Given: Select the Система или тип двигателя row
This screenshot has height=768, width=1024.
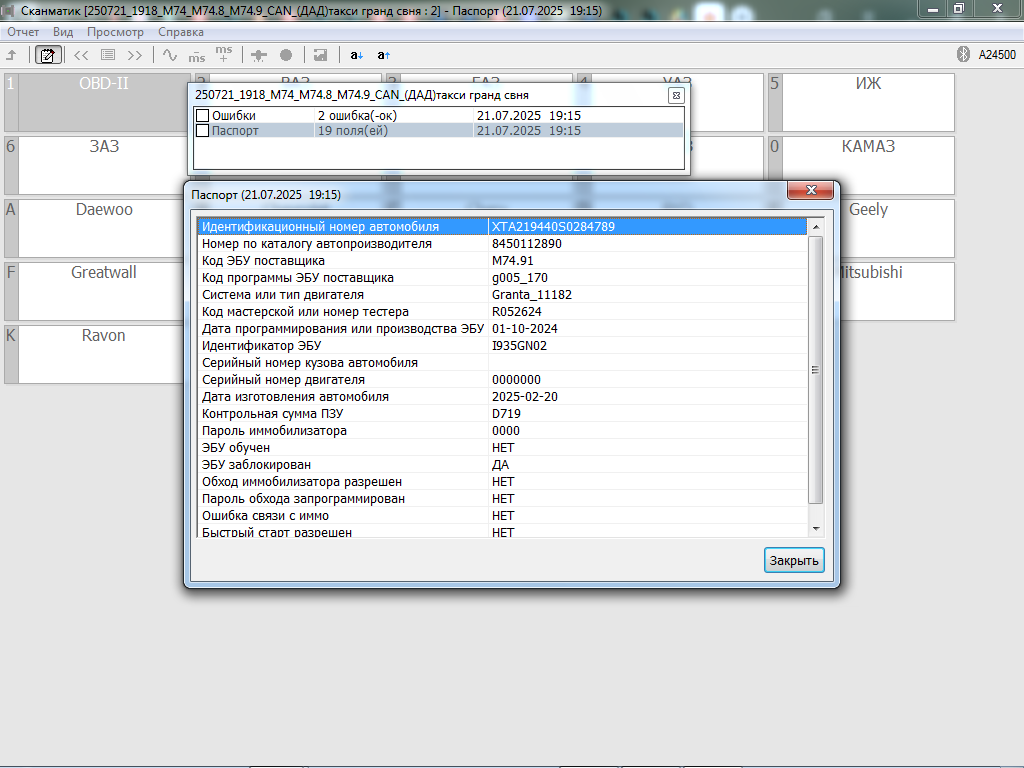Looking at the screenshot, I should click(x=502, y=295).
